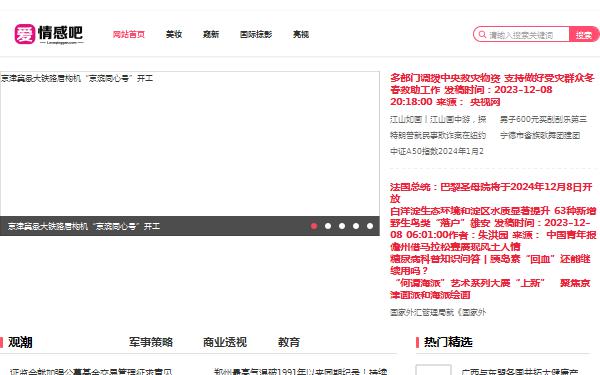Select the first red carousel dot
This screenshot has width=600, height=375.
(314, 226)
